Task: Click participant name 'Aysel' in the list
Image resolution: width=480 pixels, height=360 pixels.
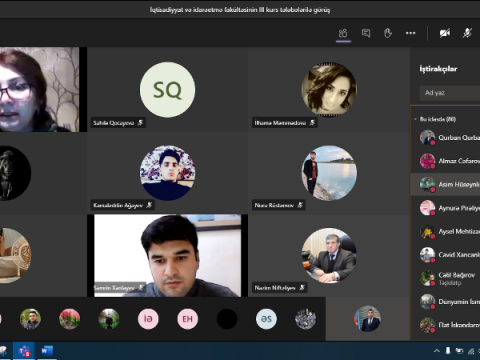Action: coord(459,231)
